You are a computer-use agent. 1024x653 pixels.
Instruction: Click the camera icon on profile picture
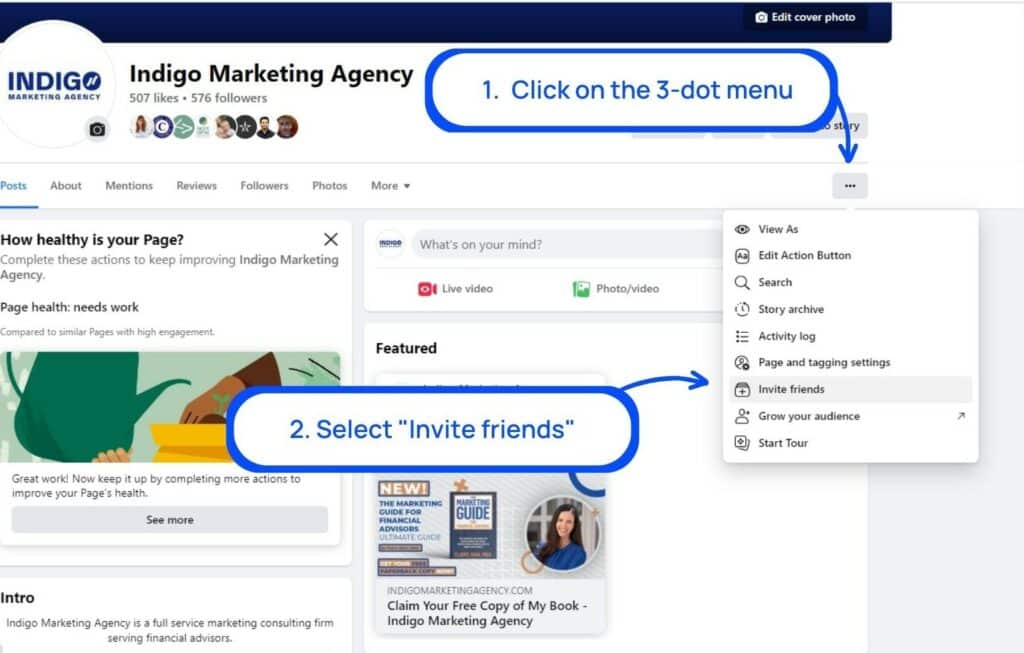97,129
